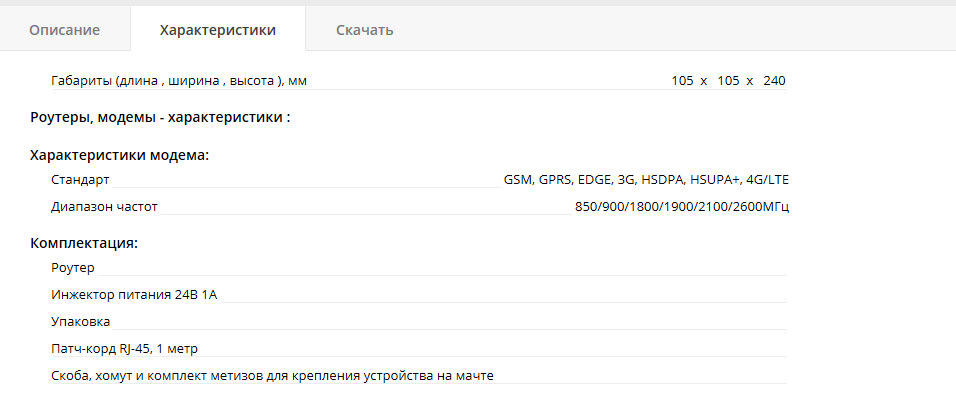Select the Диапазон частот label

click(104, 207)
